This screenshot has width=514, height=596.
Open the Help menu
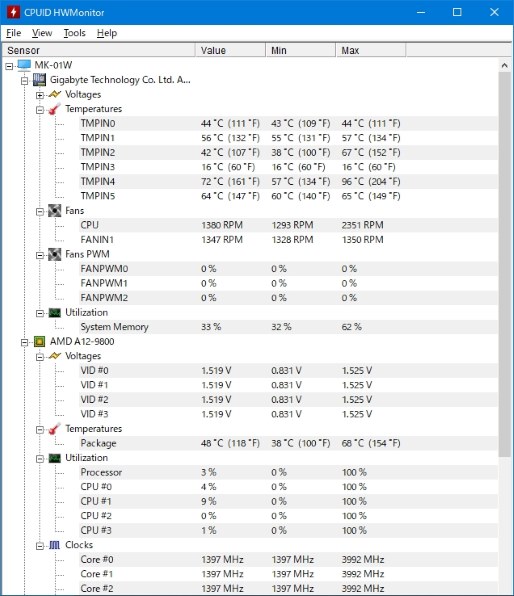point(107,33)
